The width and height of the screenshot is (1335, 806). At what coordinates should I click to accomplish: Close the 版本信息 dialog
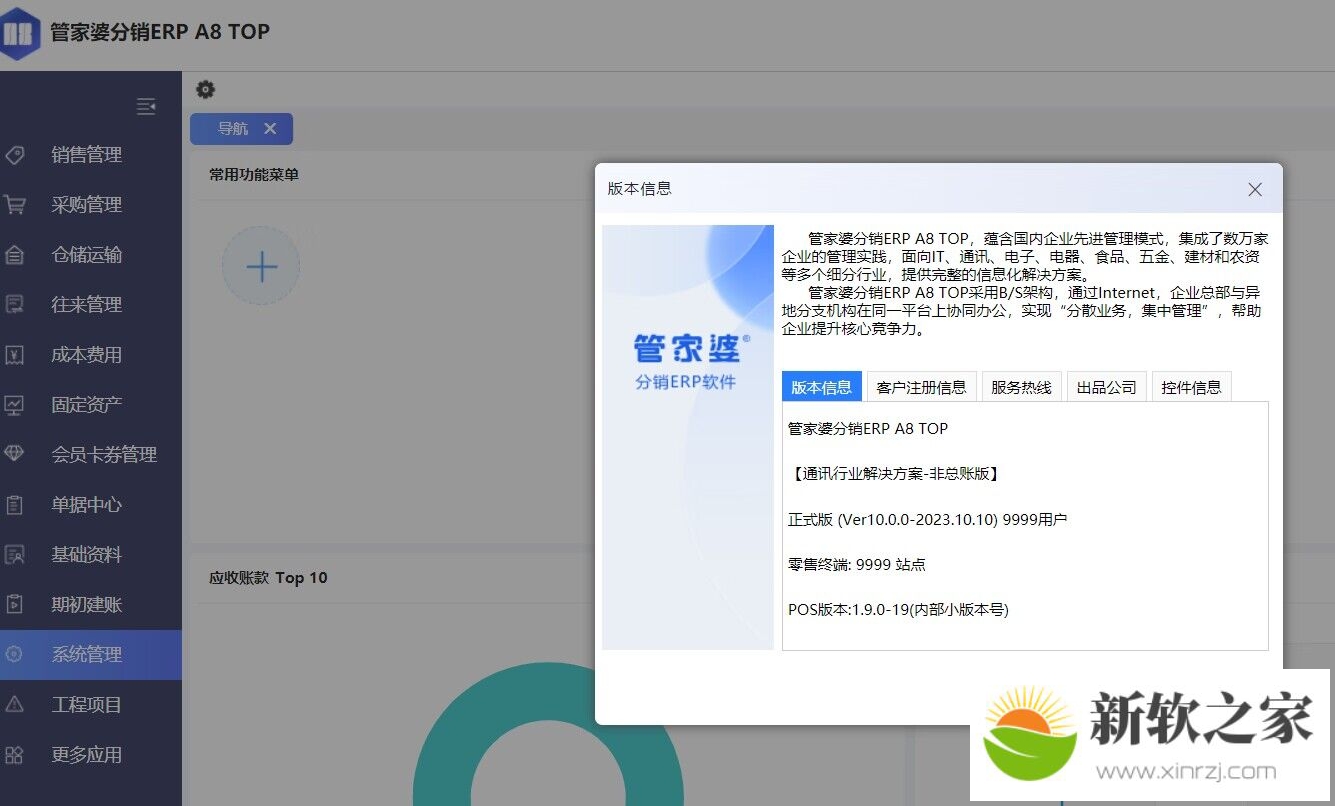(x=1255, y=189)
